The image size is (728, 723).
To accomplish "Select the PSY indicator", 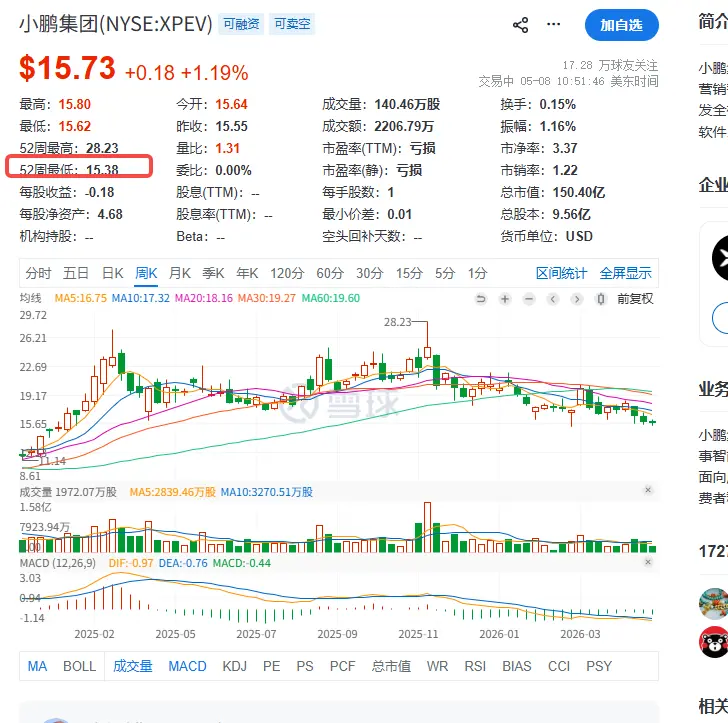I will [599, 666].
